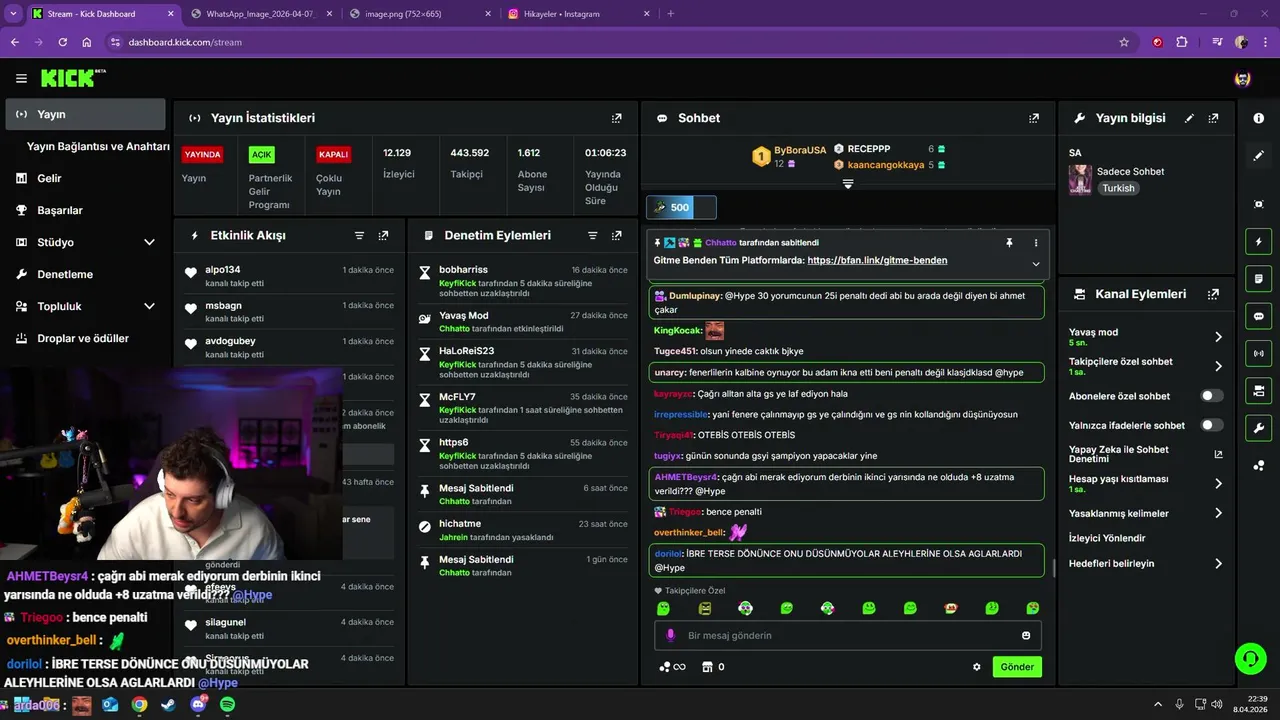Toggle Yalnızca ifadelerle sohbet switch
Viewport: 1280px width, 720px height.
point(1211,425)
